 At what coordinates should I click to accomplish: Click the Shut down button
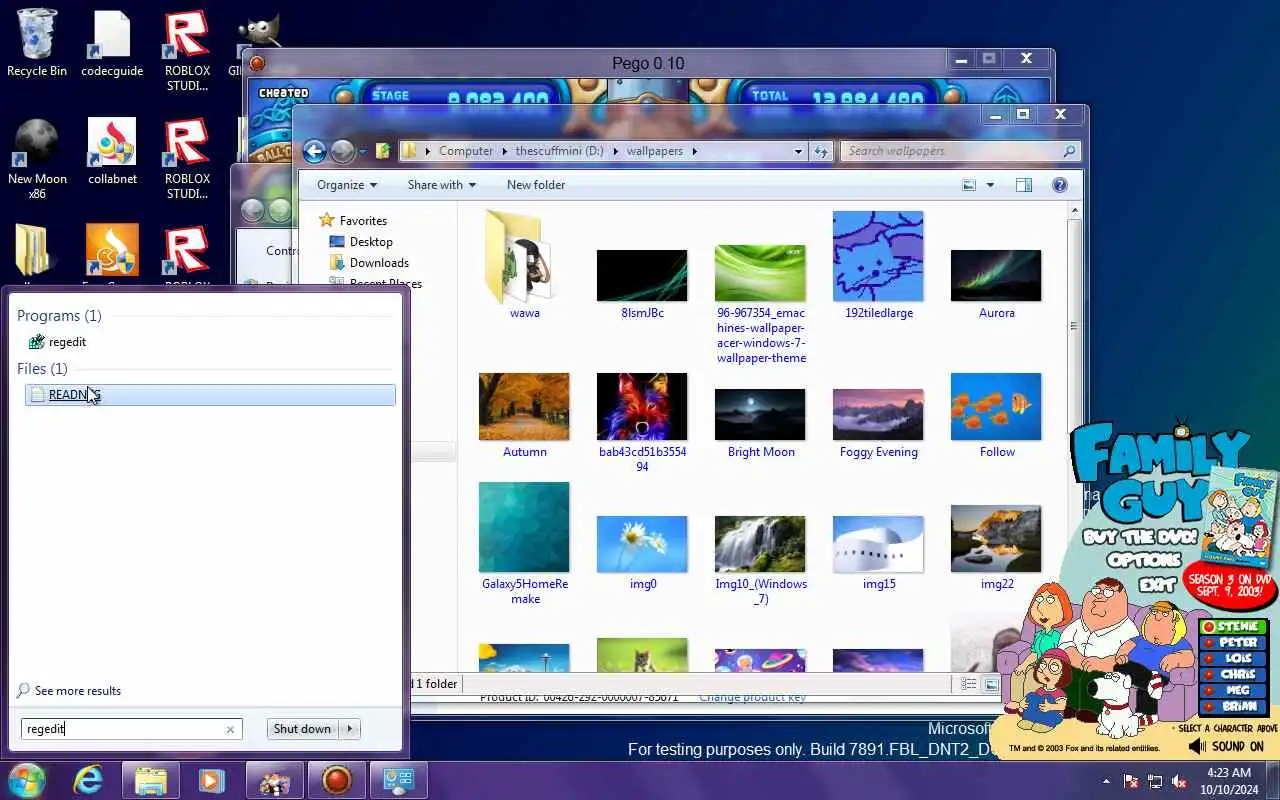(302, 729)
